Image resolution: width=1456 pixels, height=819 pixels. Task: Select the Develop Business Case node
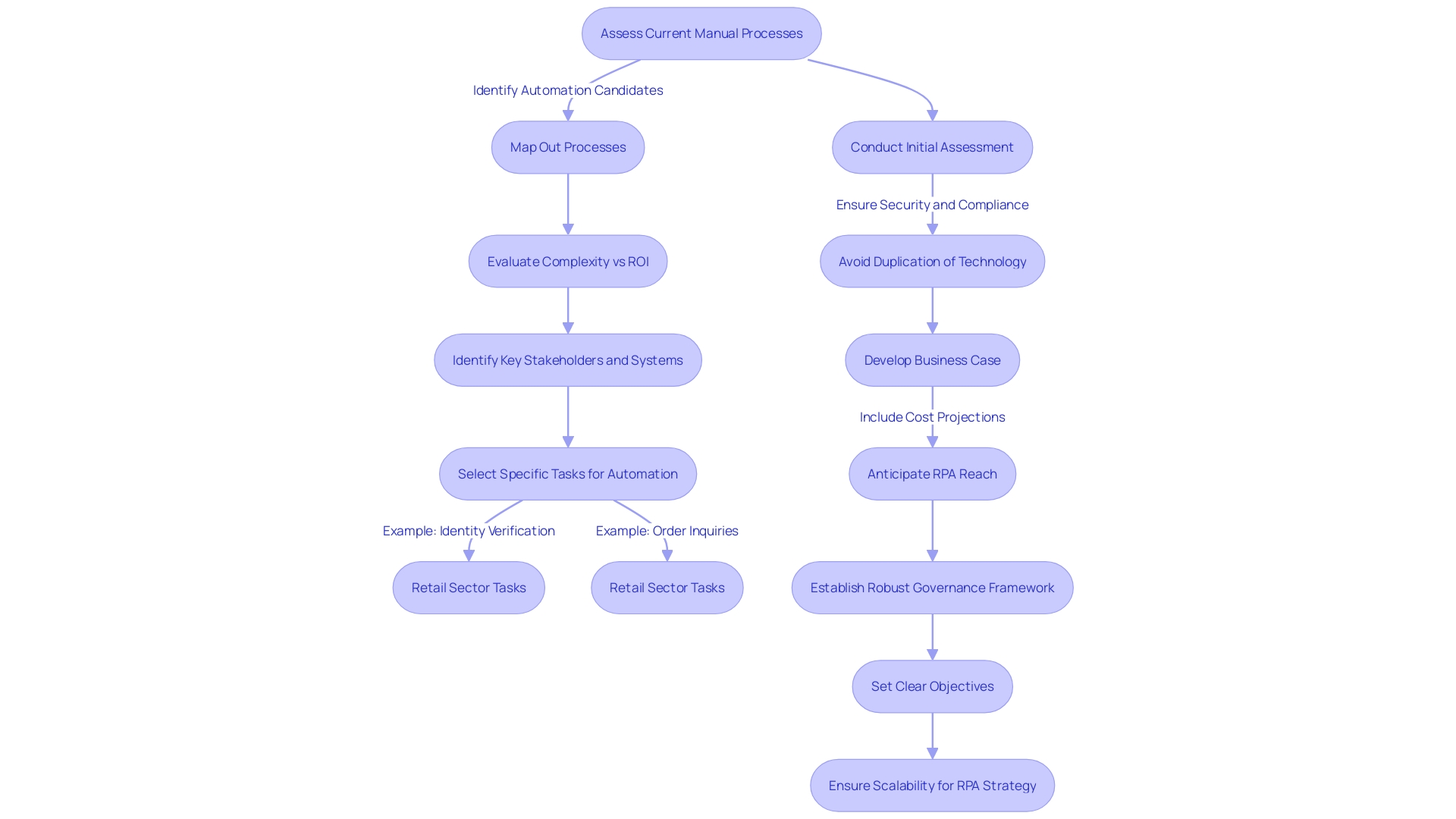[932, 359]
